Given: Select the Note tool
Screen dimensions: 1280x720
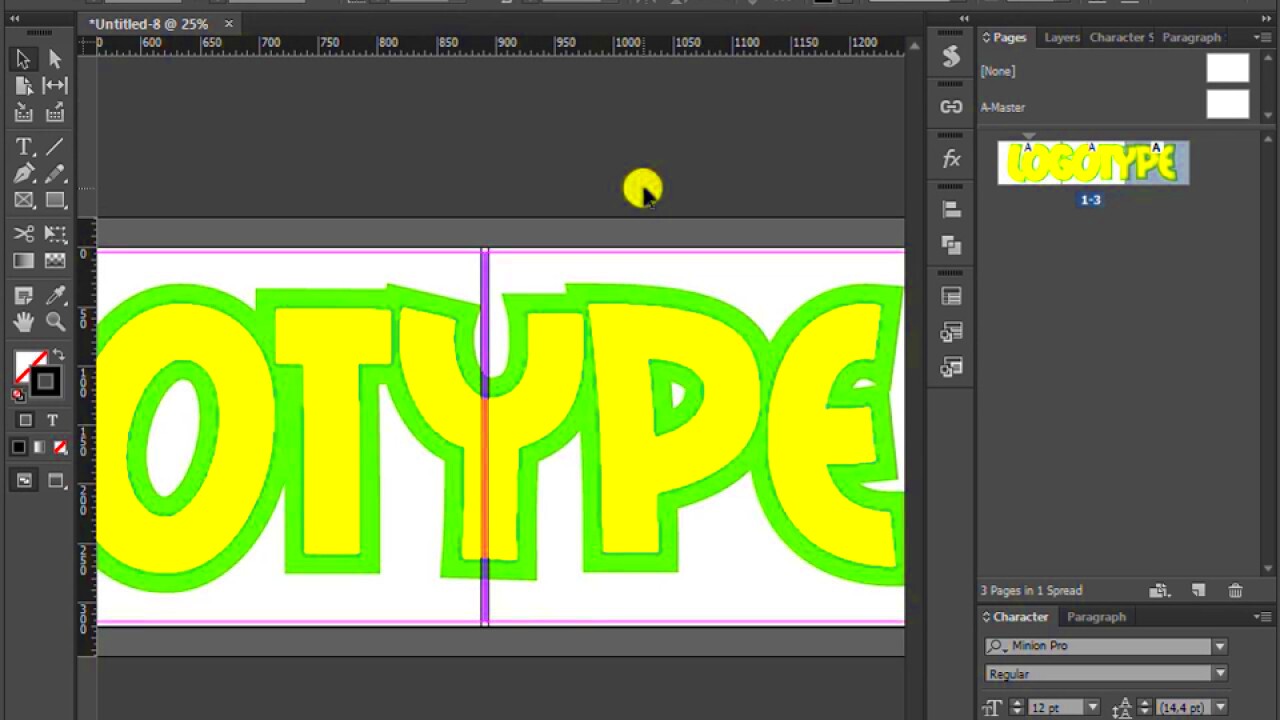Looking at the screenshot, I should click(x=23, y=295).
